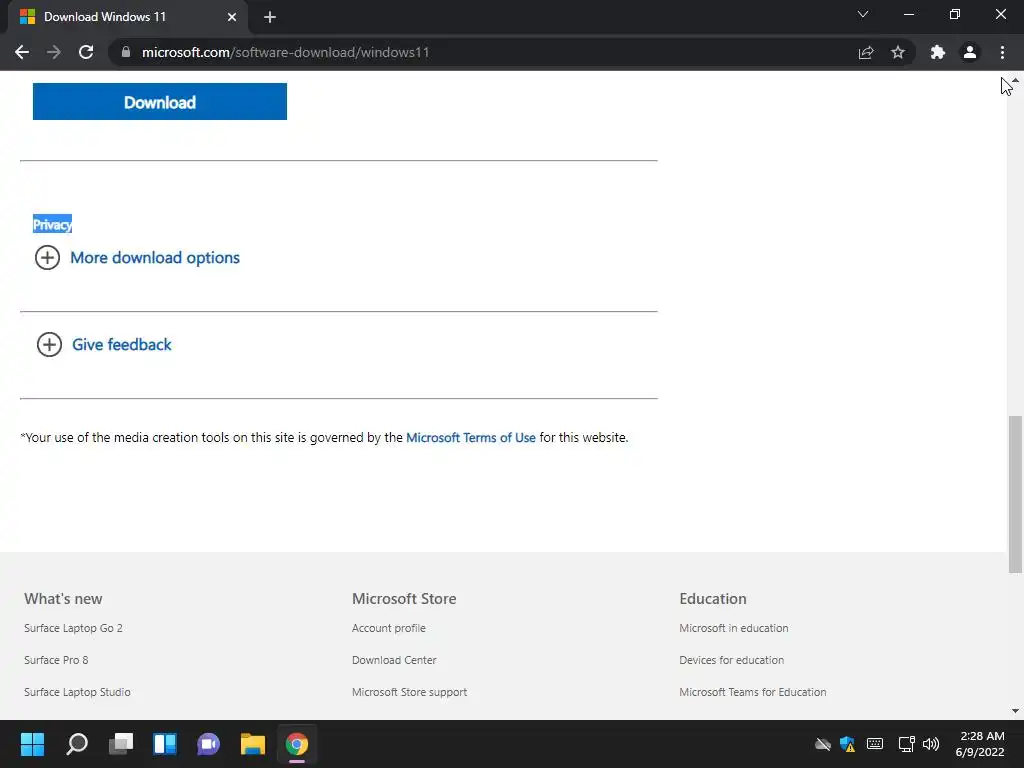The image size is (1024, 768).
Task: Open Download Center footer link
Action: pyautogui.click(x=394, y=660)
